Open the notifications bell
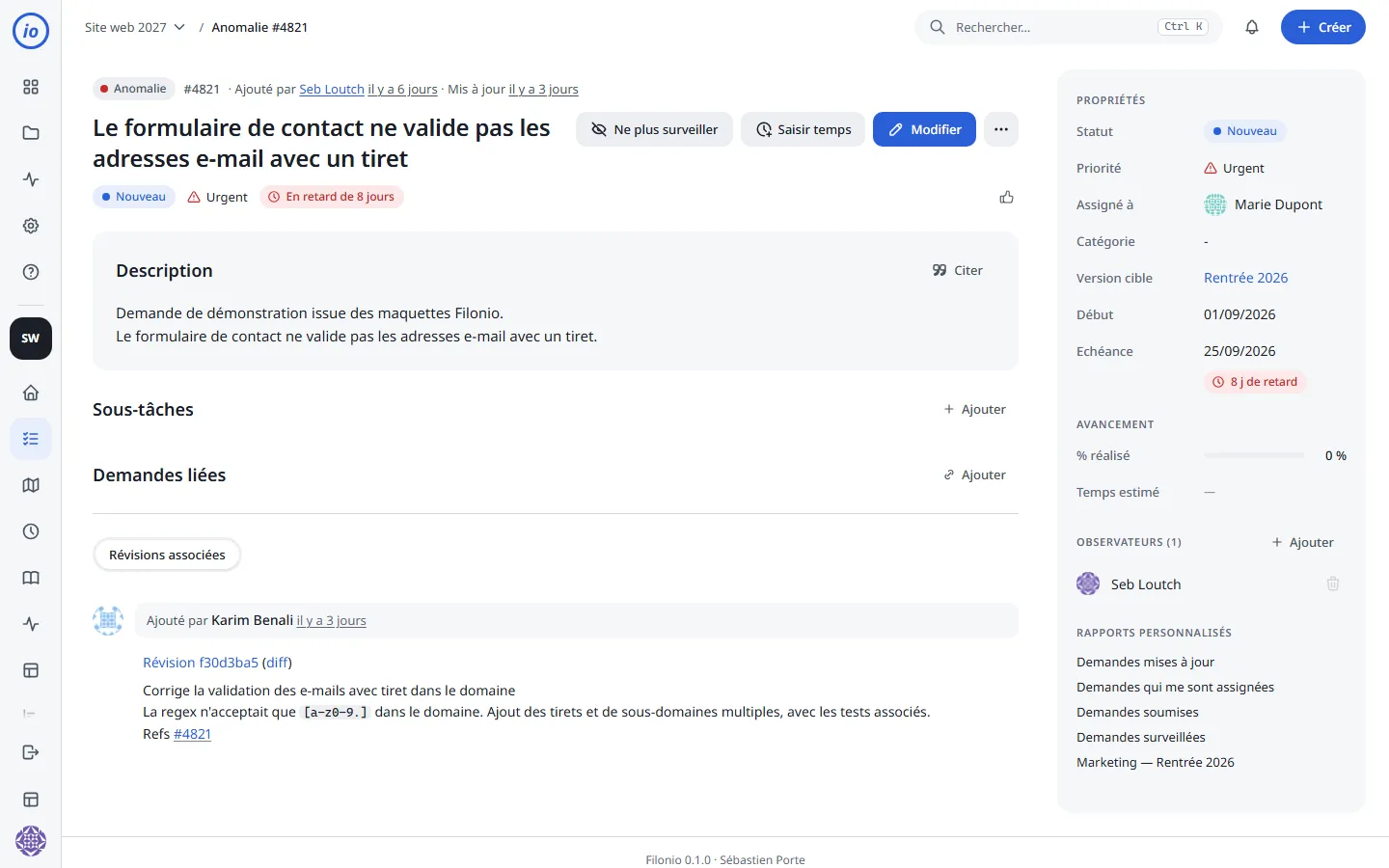The height and width of the screenshot is (868, 1389). (x=1252, y=27)
